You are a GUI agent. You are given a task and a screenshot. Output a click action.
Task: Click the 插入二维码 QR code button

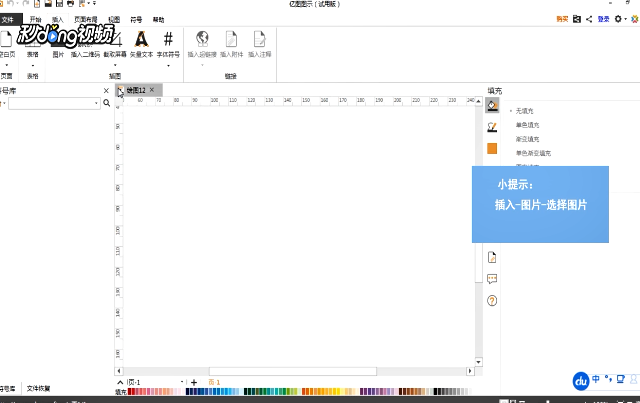tap(85, 54)
